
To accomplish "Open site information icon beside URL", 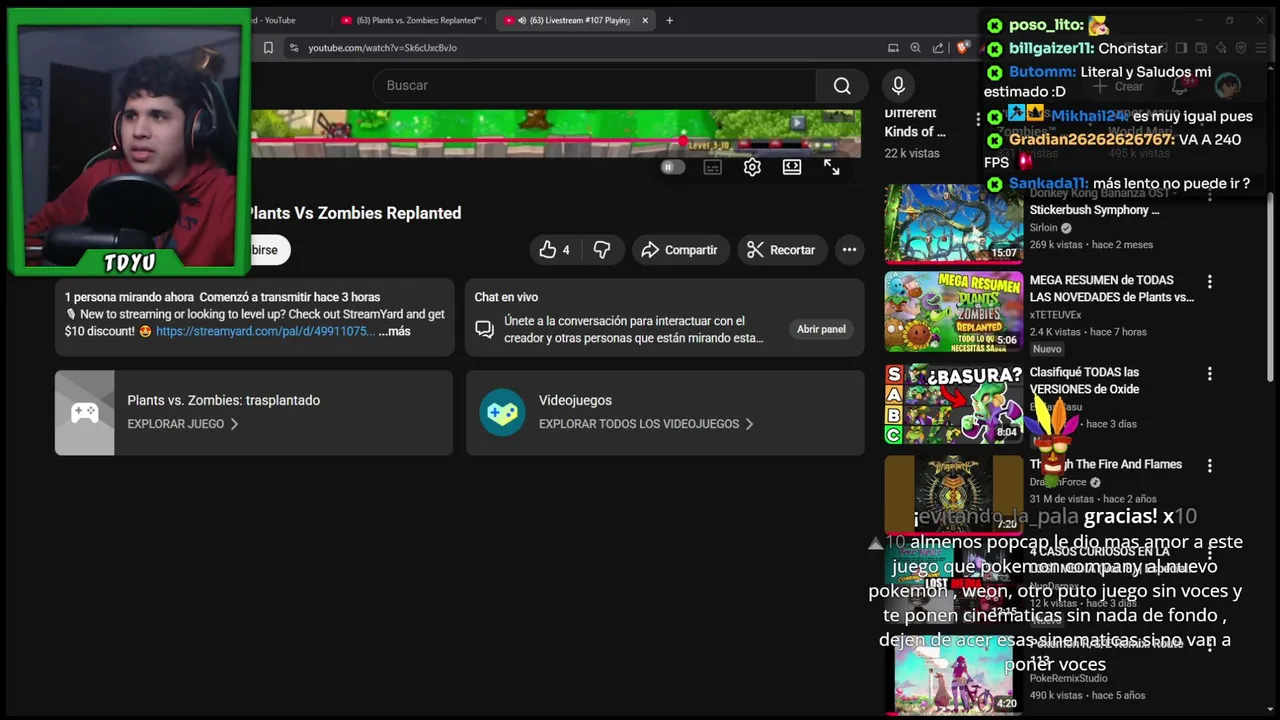I will tap(293, 48).
